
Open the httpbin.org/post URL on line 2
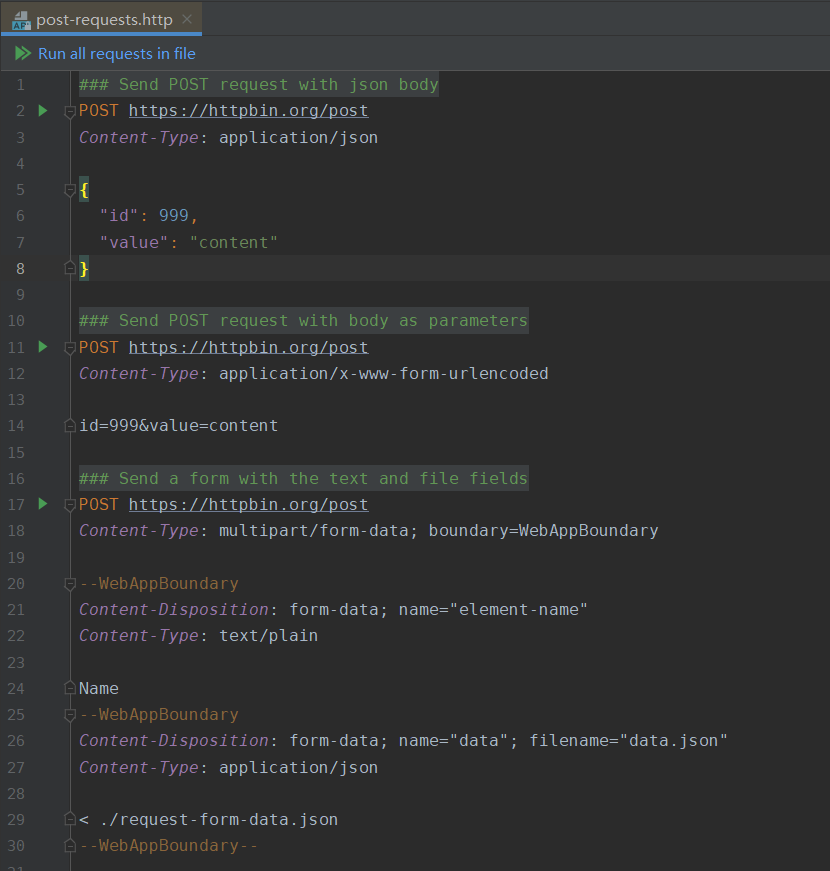248,111
